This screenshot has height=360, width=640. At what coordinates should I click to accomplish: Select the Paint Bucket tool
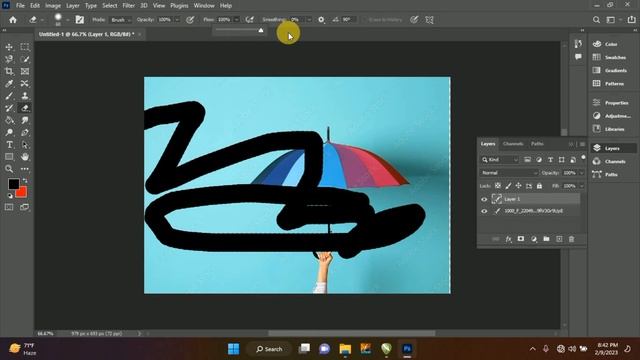pos(9,120)
